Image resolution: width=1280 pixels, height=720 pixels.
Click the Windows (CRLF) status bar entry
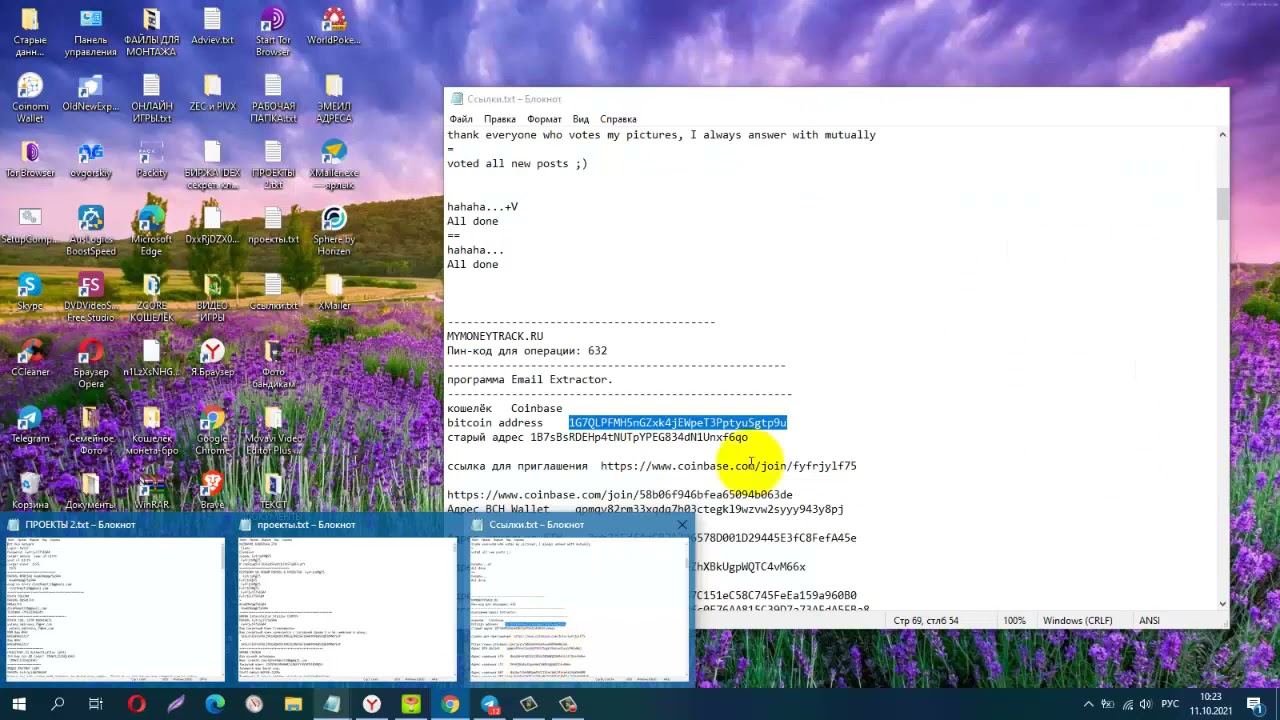coord(1077,621)
